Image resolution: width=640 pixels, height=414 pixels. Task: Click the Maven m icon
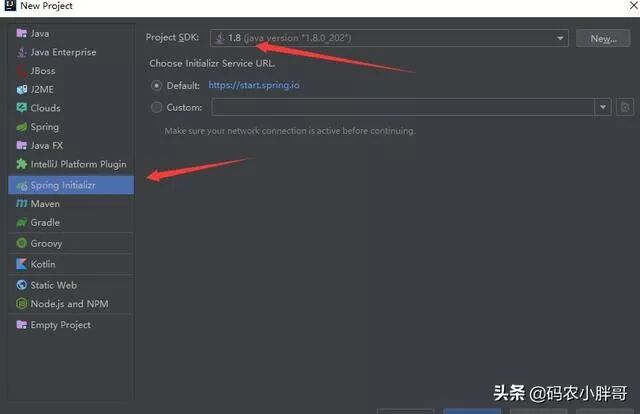21,203
